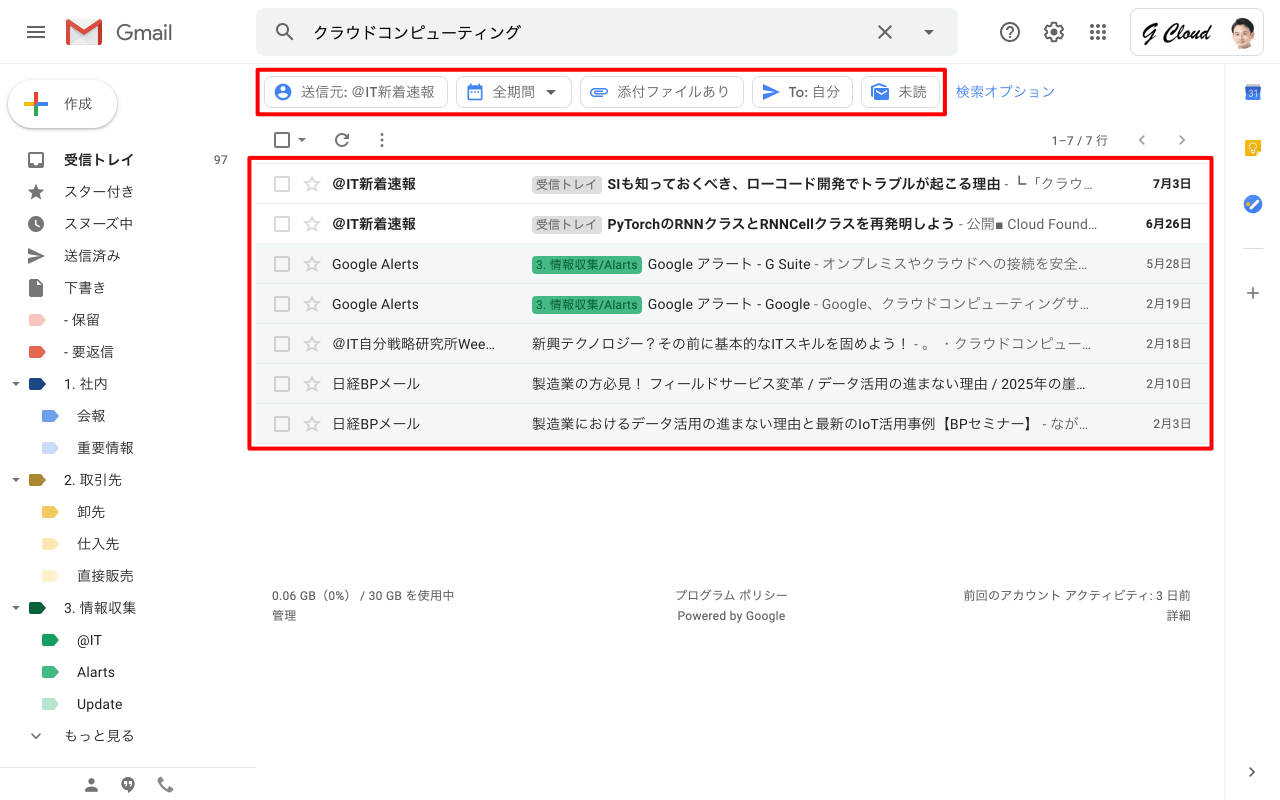Image resolution: width=1280 pixels, height=800 pixels.
Task: Star the 製造業の方必見 email
Action: 312,384
